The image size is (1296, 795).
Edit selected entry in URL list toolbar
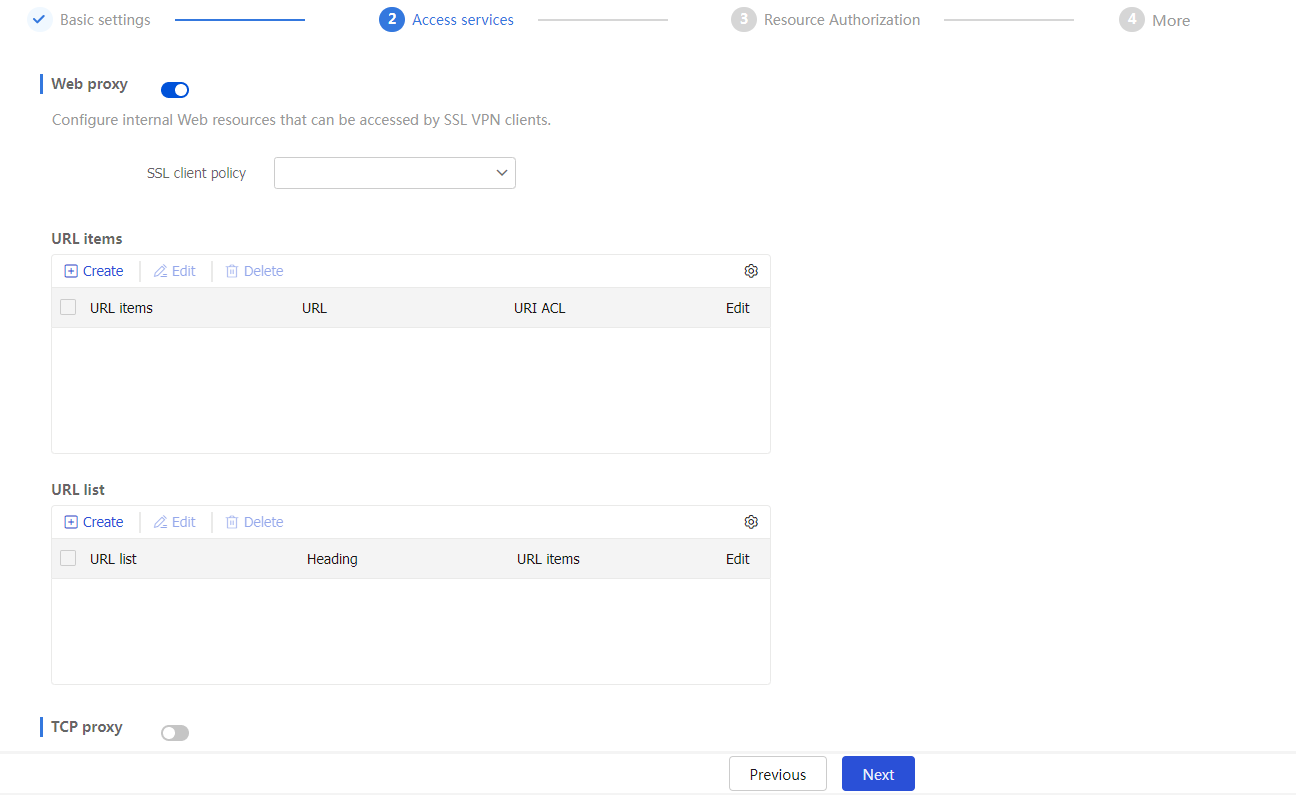pyautogui.click(x=175, y=522)
